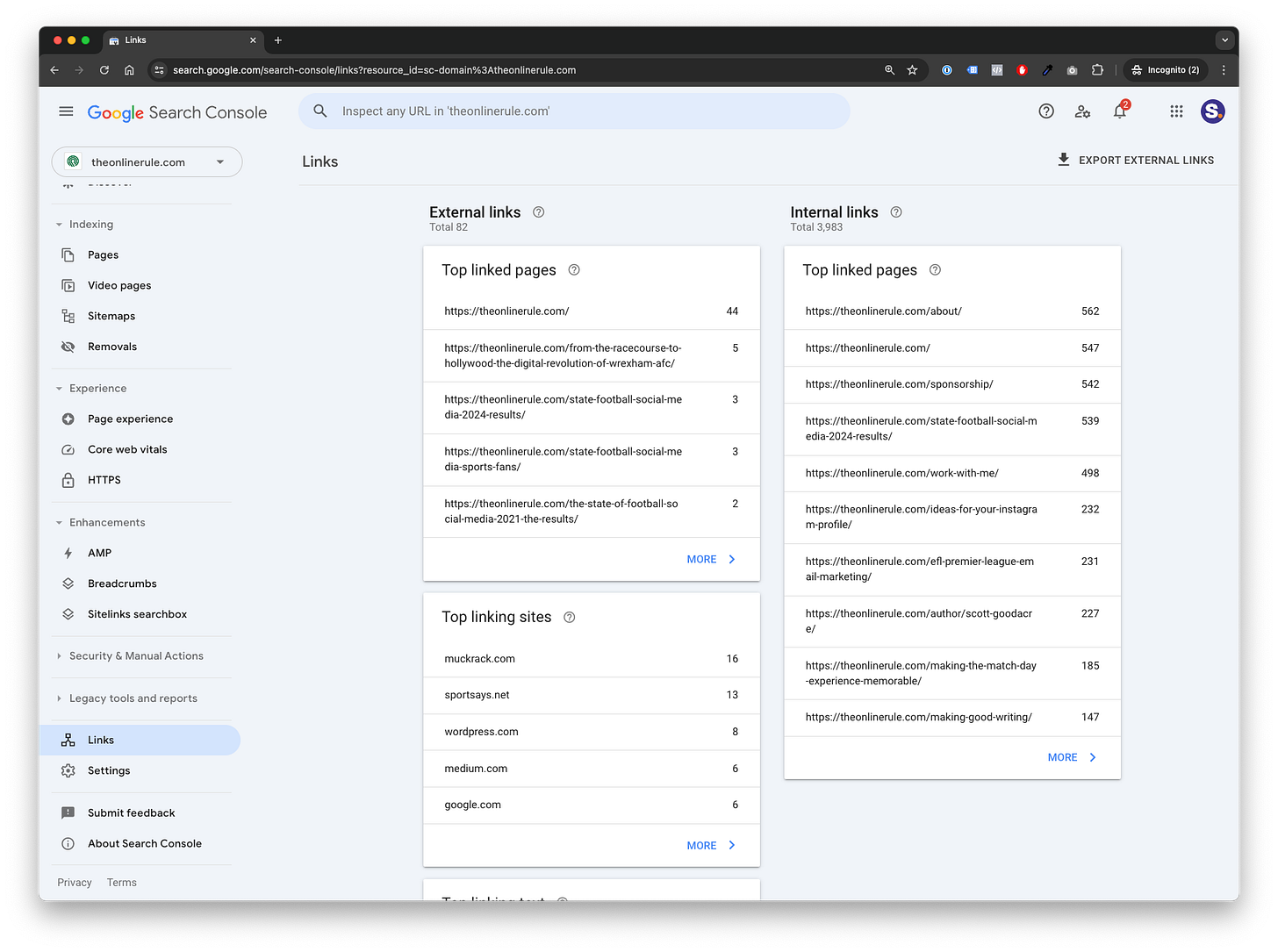
Task: Open the browser tab list dropdown
Action: (x=1224, y=40)
